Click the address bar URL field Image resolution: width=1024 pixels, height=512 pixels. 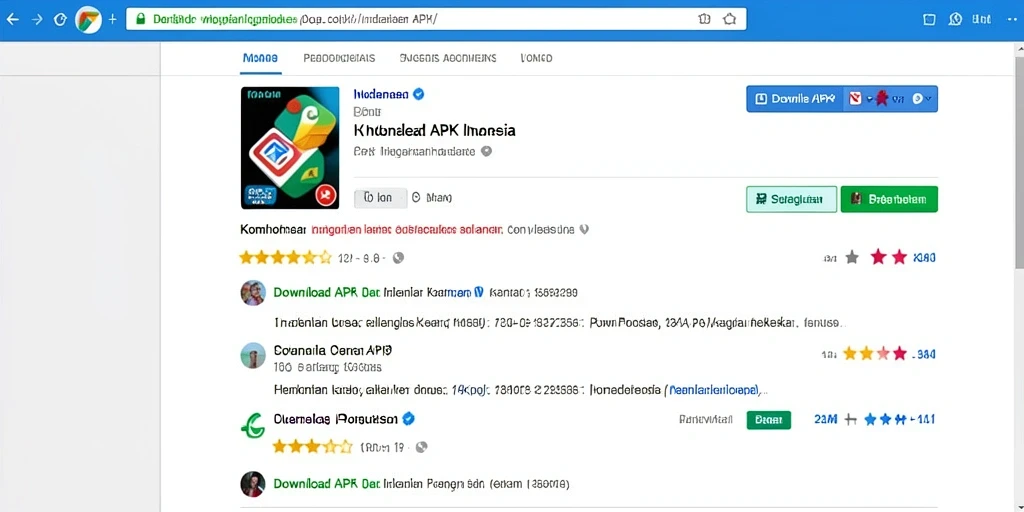436,20
